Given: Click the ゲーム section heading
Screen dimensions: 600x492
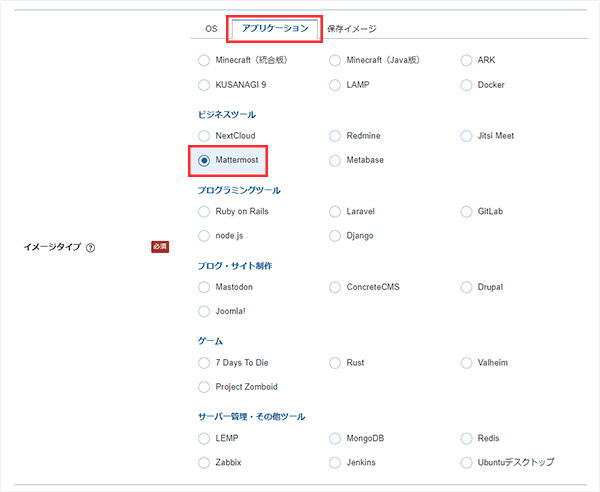Looking at the screenshot, I should click(210, 341).
